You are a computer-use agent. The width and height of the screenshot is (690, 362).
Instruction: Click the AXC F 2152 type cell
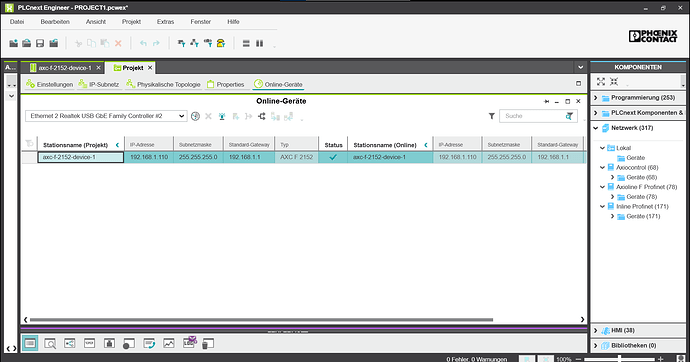click(296, 157)
